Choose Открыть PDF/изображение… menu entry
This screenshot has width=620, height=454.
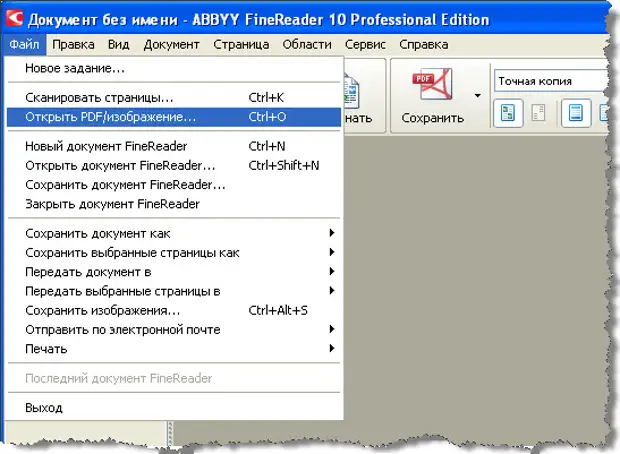coord(174,117)
